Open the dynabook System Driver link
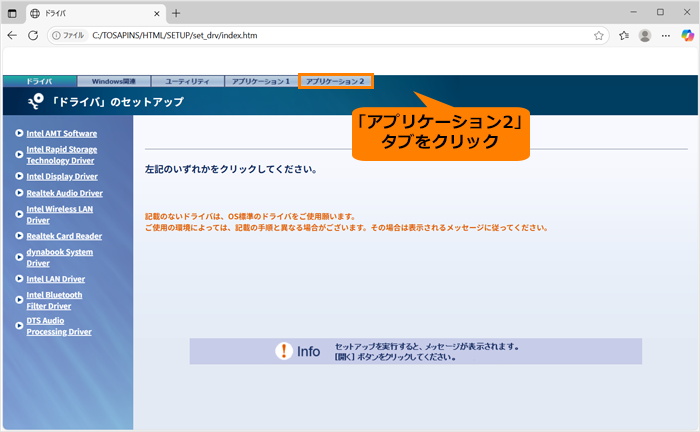Viewport: 700px width, 432px height. tap(60, 258)
